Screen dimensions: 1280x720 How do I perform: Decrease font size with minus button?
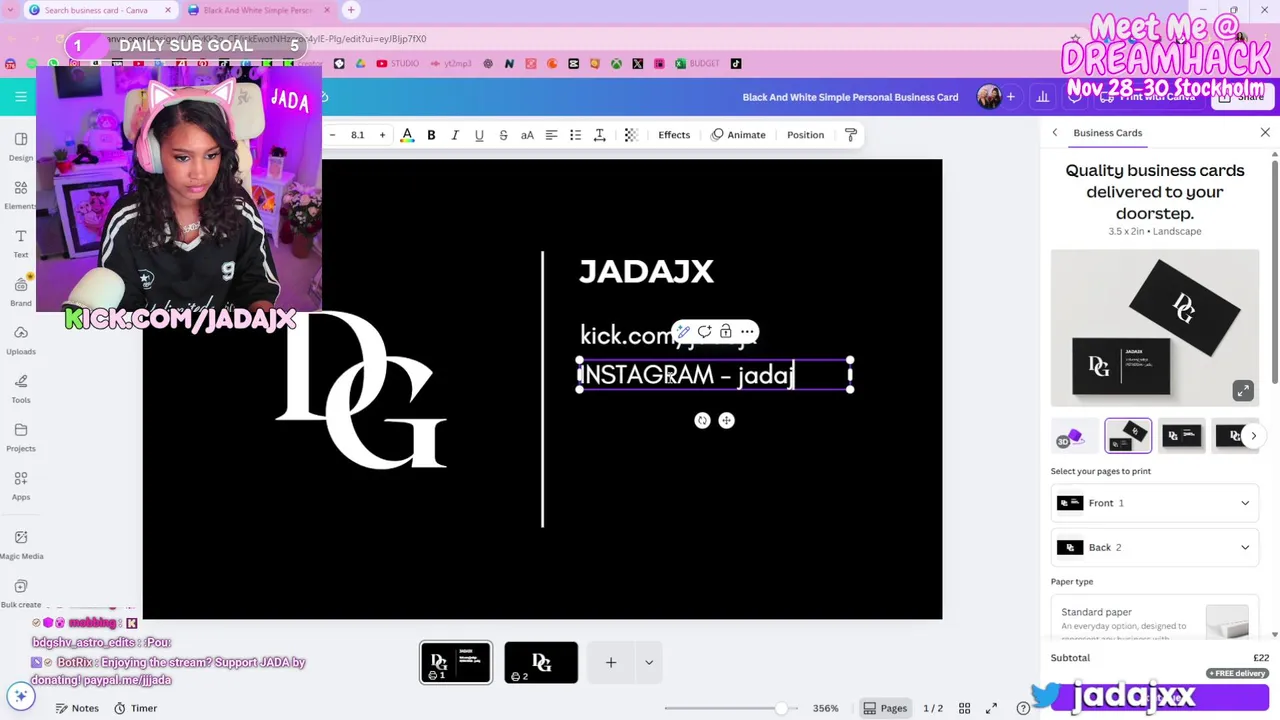click(332, 135)
